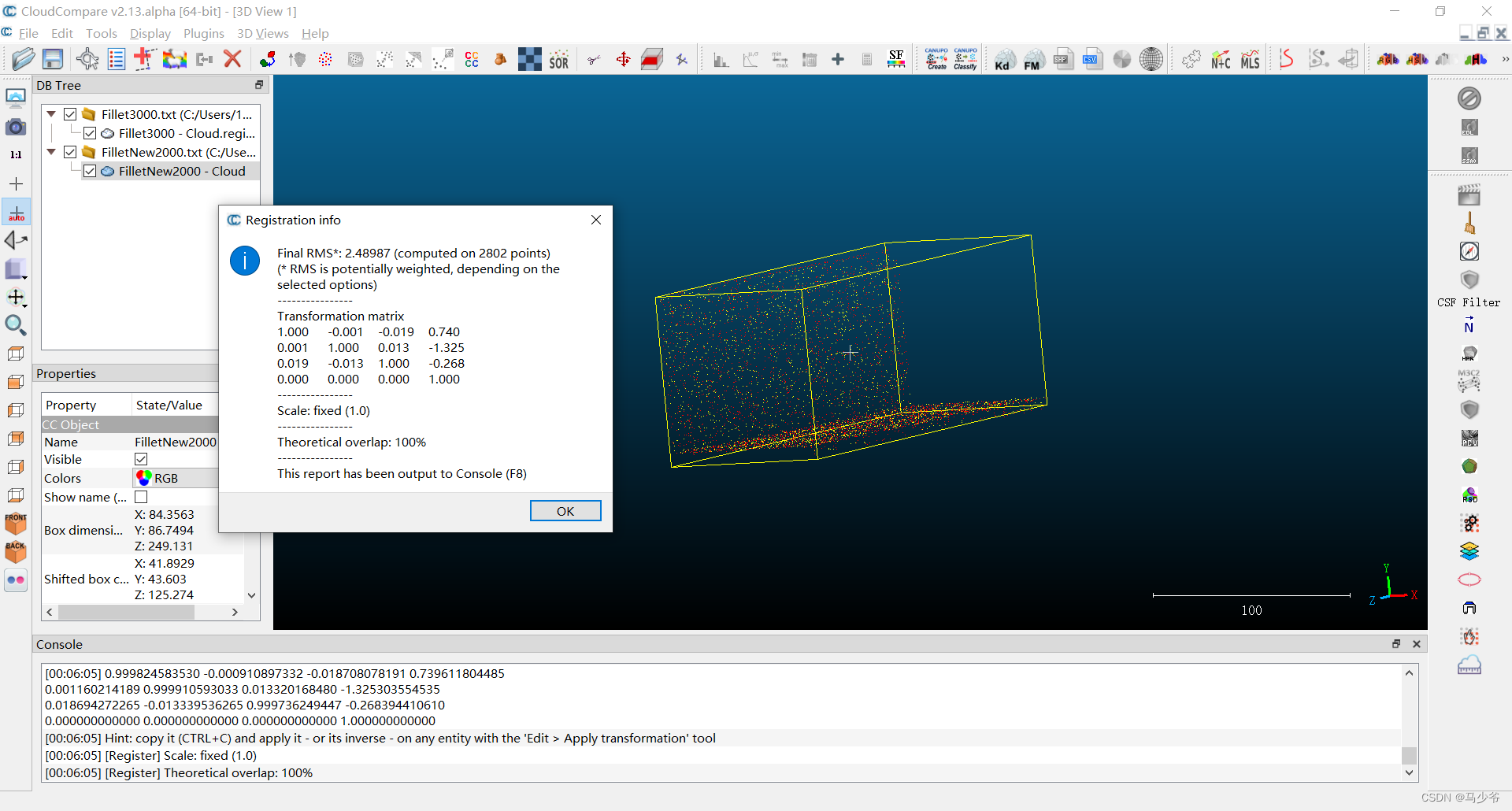This screenshot has width=1512, height=811.
Task: Collapse the Fillet3000.txt tree node
Action: point(50,114)
